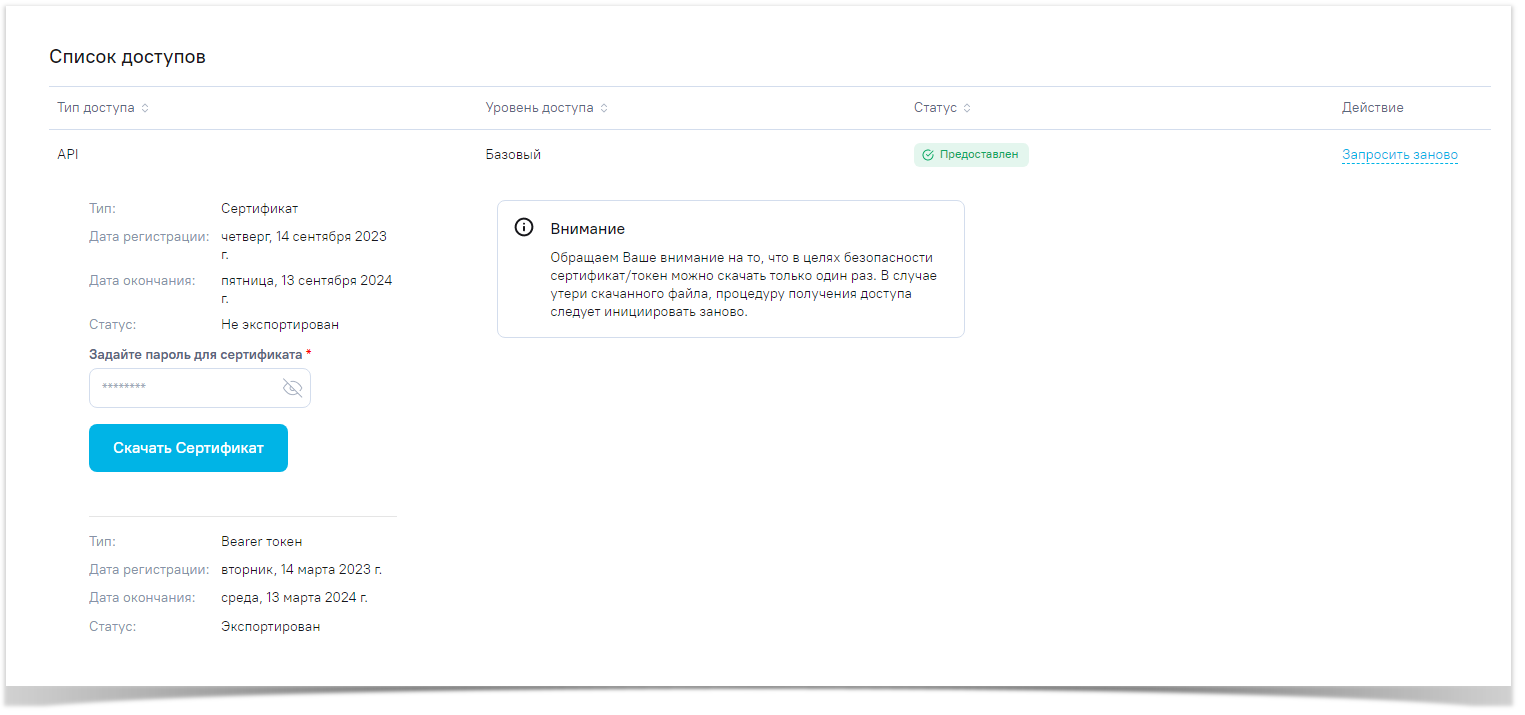Click sort arrows beside Уровень доступа
This screenshot has height=715, width=1525.
(x=604, y=108)
